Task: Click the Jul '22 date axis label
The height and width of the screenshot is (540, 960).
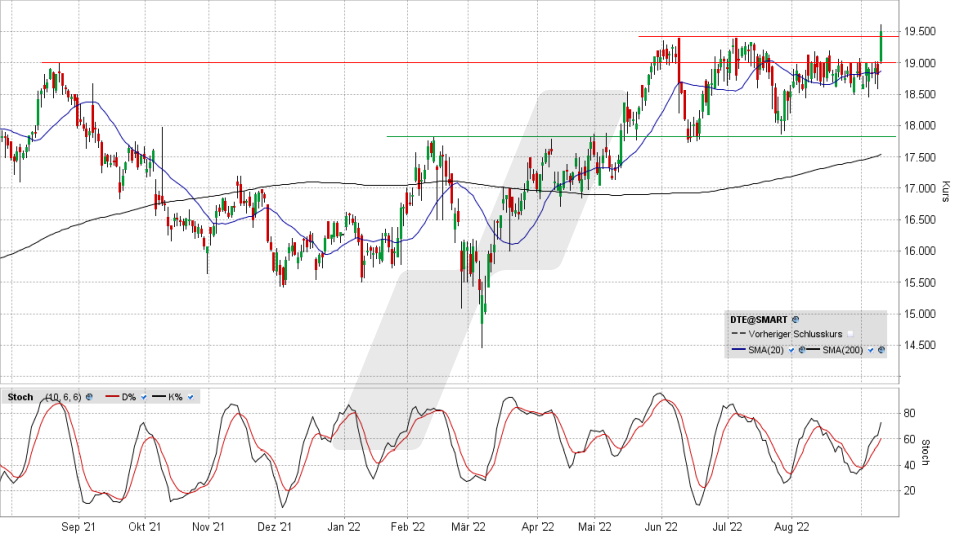Action: tap(727, 527)
